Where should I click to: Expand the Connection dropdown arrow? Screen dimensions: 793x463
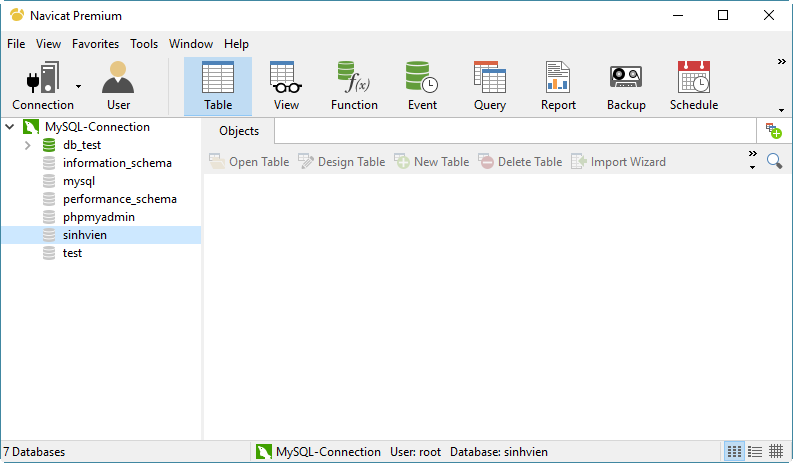(78, 87)
